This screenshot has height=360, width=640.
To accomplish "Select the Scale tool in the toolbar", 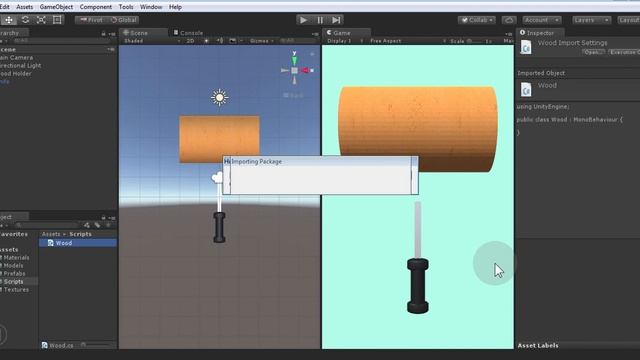I will tap(41, 20).
